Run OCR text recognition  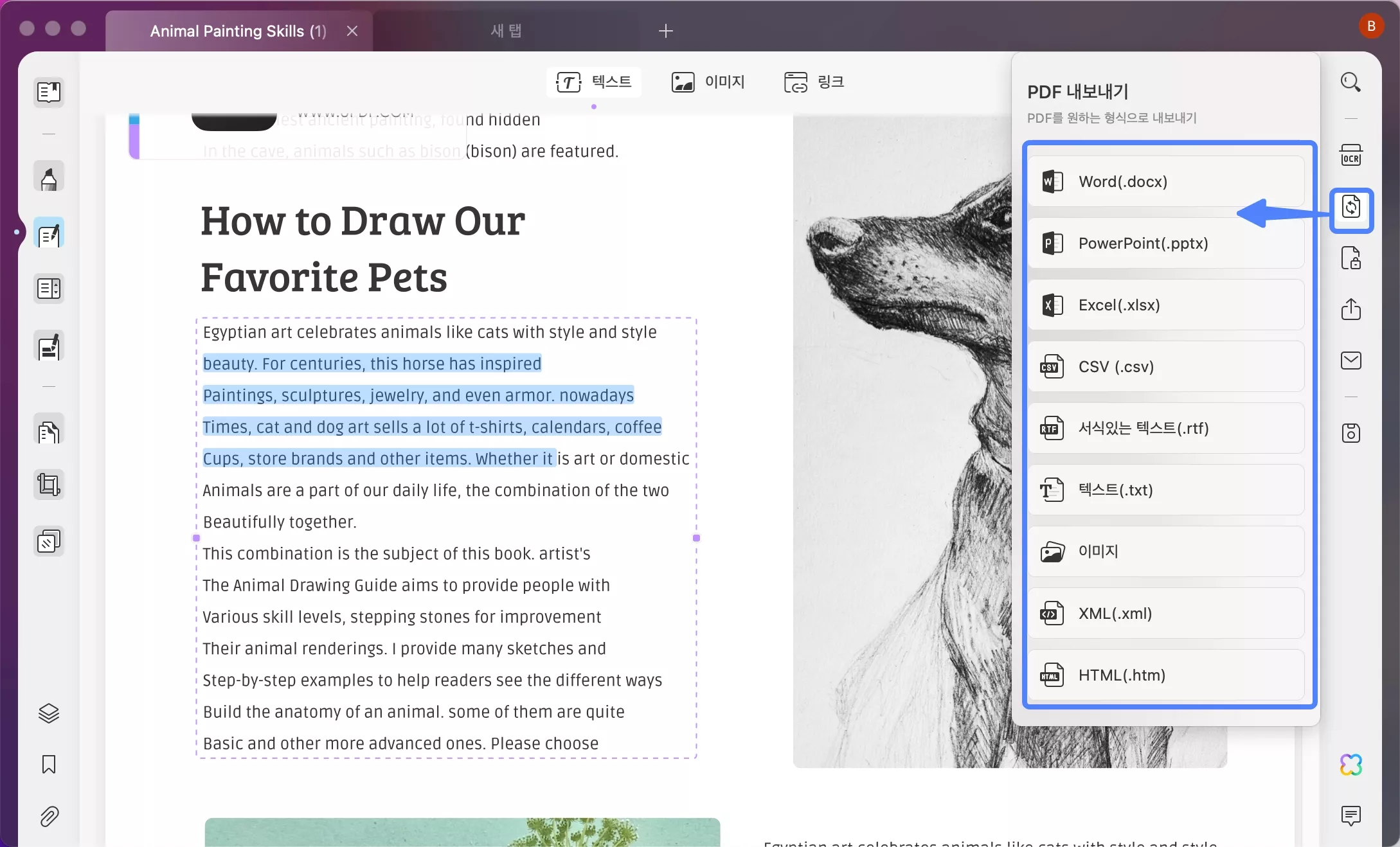(1351, 156)
